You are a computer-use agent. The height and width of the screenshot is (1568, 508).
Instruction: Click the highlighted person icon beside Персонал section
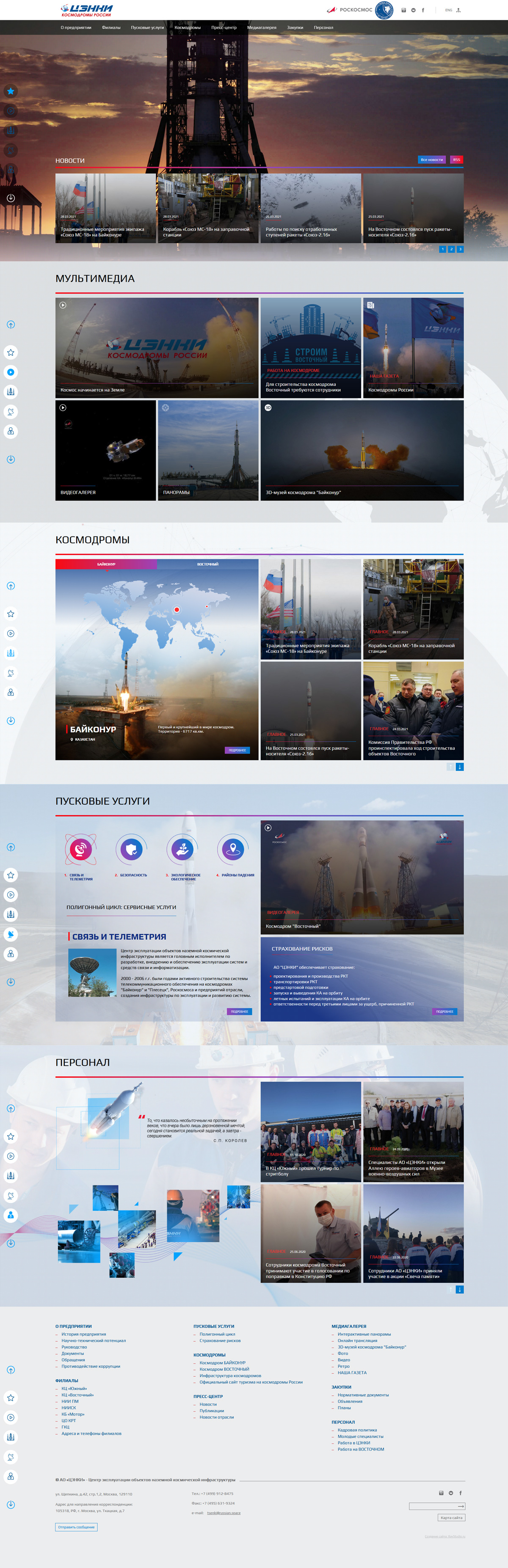(x=11, y=1216)
